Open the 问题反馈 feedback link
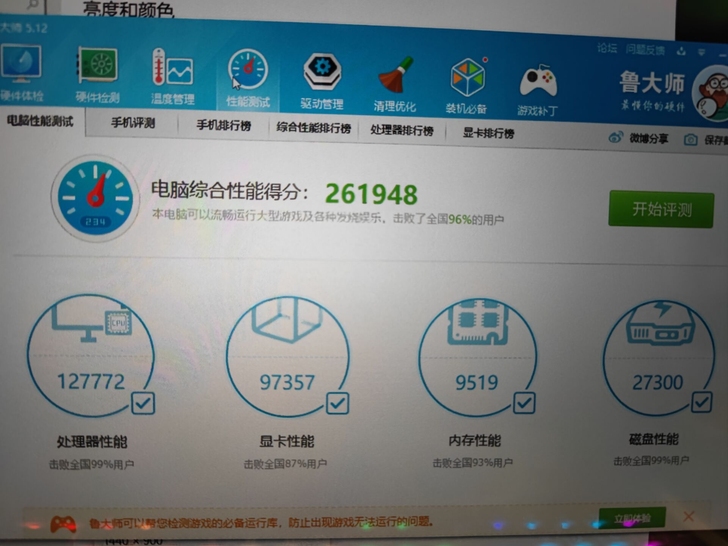The height and width of the screenshot is (546, 728). [645, 50]
